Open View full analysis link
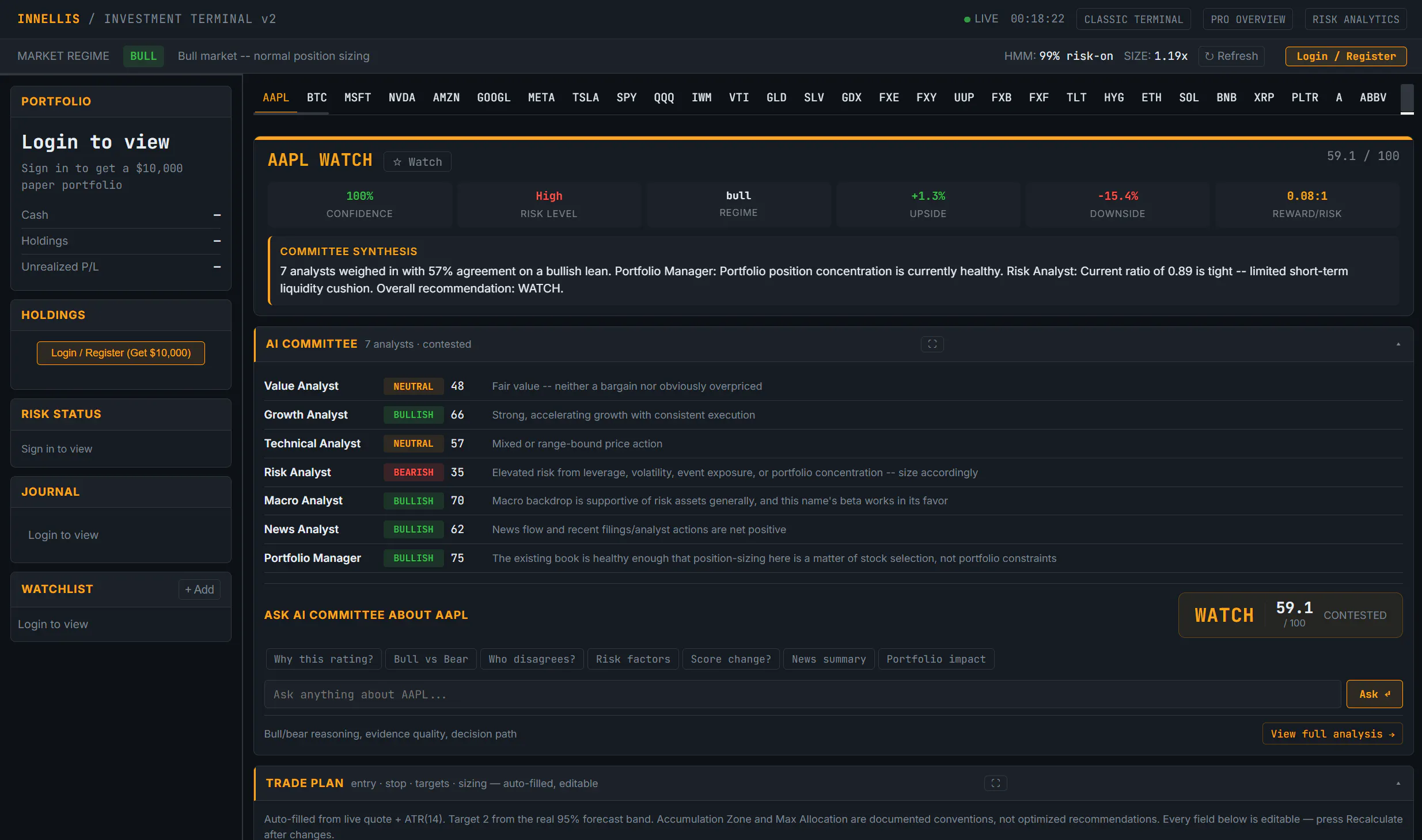This screenshot has height=840, width=1422. (1332, 734)
